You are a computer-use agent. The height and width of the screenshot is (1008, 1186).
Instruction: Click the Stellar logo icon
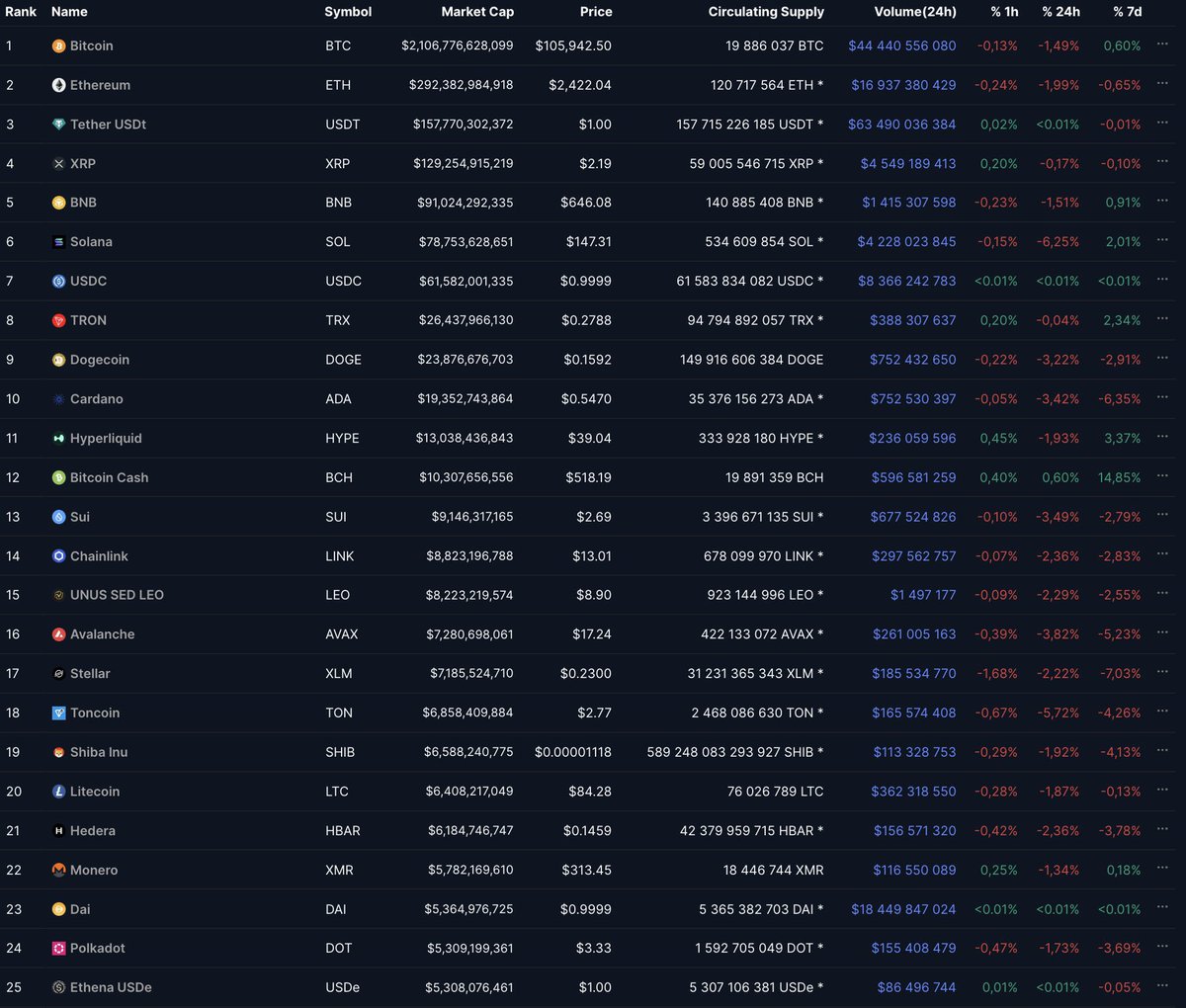click(58, 674)
